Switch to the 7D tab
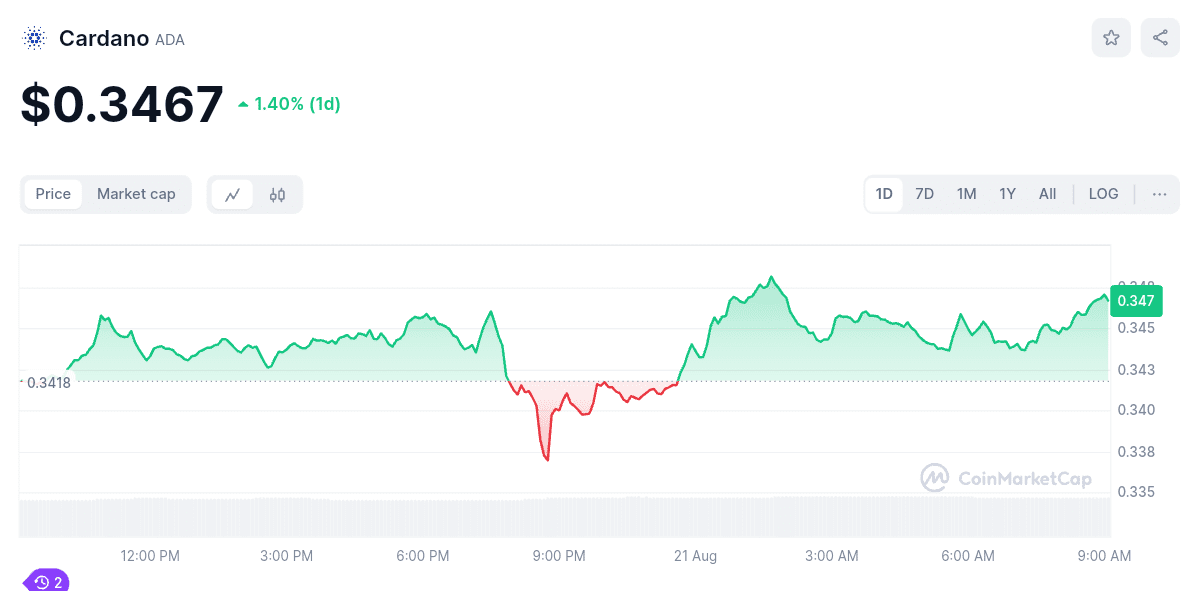Screen dimensions: 1197x591 (924, 194)
